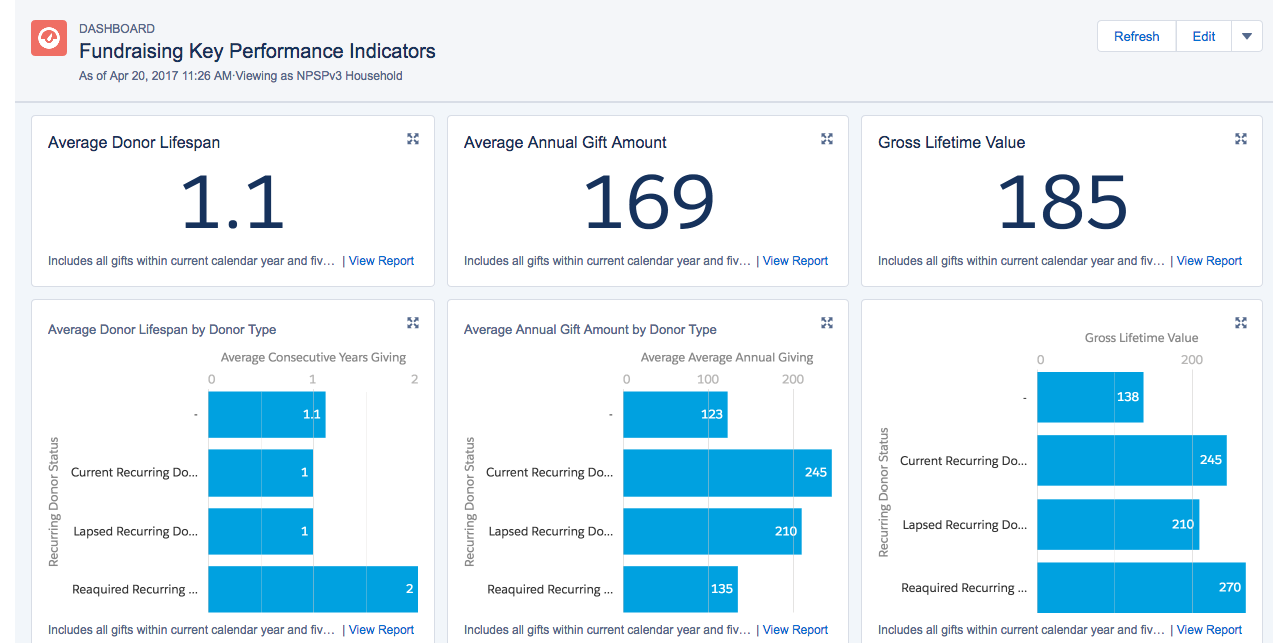
Task: Click the Current Recurring Donor bar showing 245
Action: pos(727,472)
